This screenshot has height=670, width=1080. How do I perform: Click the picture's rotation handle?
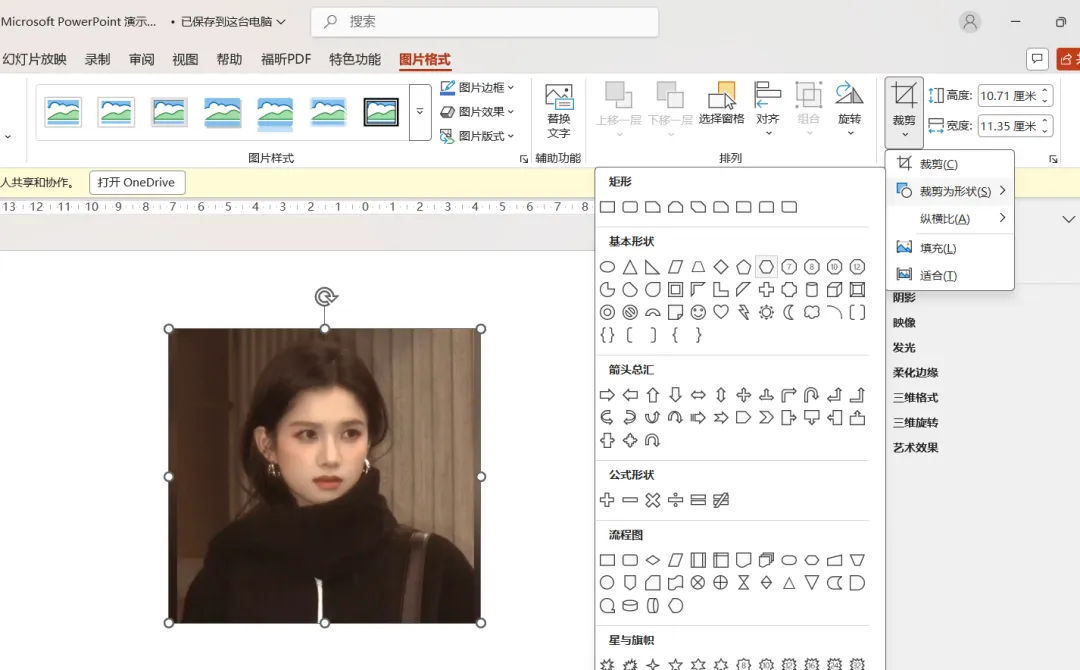pyautogui.click(x=325, y=297)
